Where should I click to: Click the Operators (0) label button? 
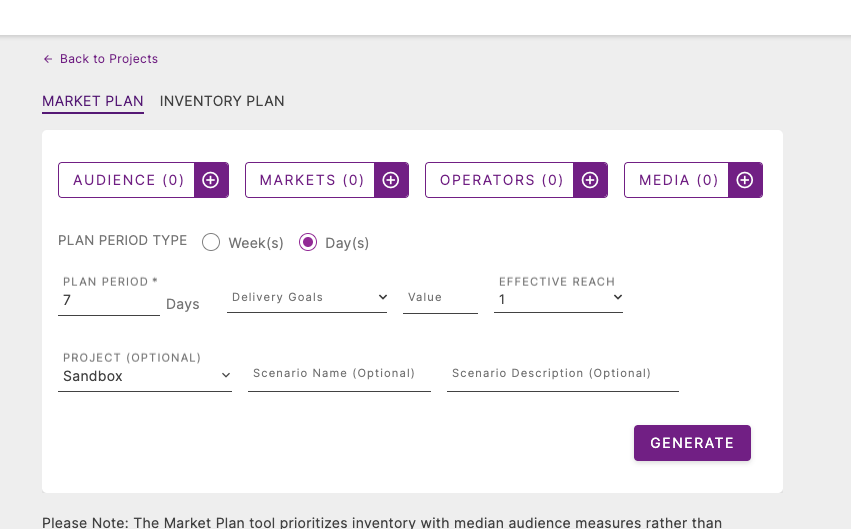[499, 180]
